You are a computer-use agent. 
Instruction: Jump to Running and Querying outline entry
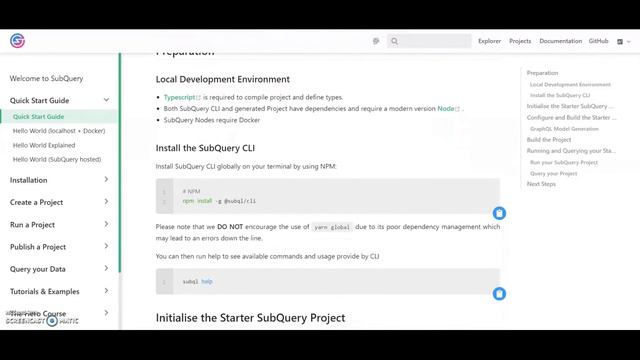(571, 151)
